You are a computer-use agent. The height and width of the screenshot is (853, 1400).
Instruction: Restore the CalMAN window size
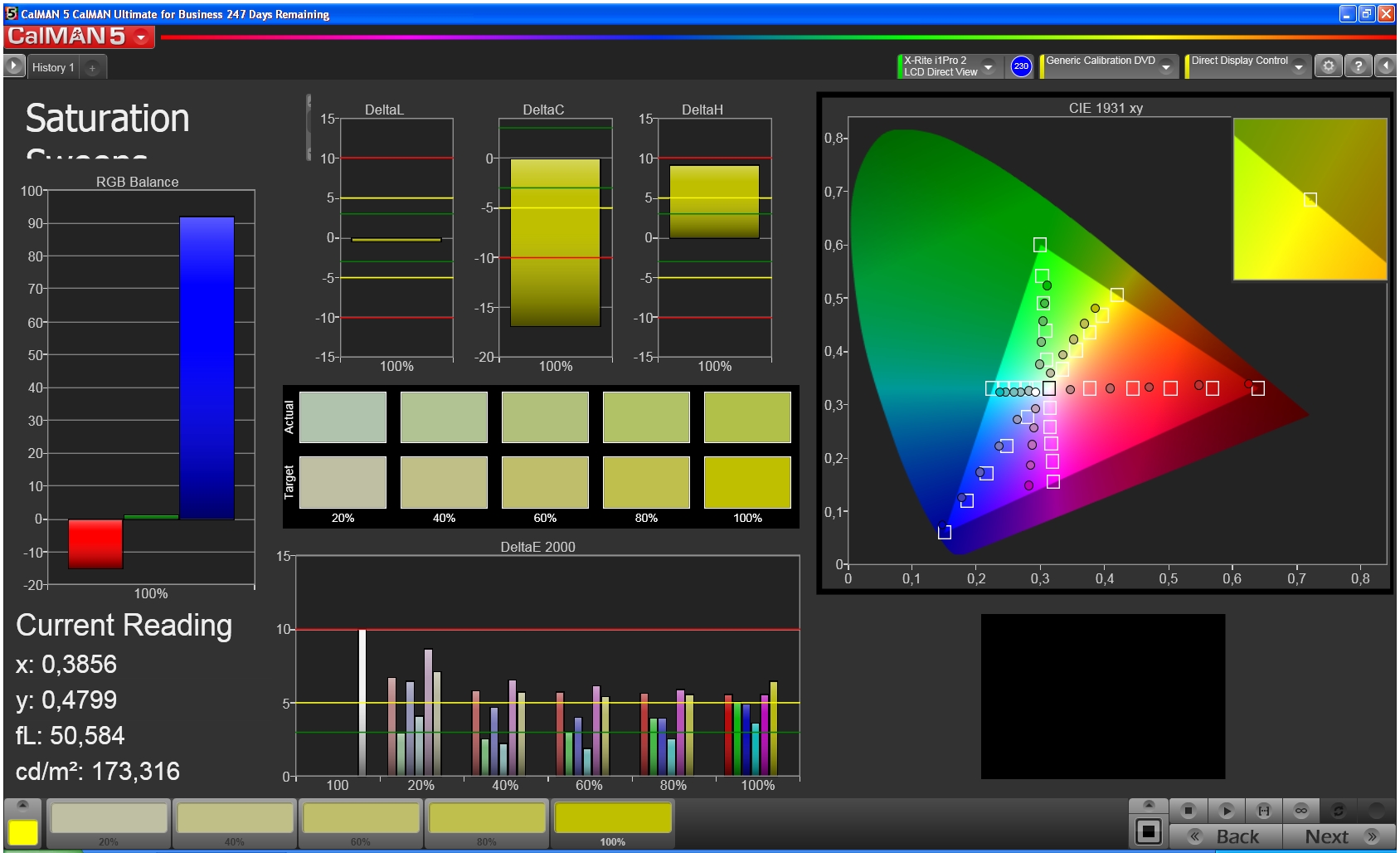(x=1365, y=13)
